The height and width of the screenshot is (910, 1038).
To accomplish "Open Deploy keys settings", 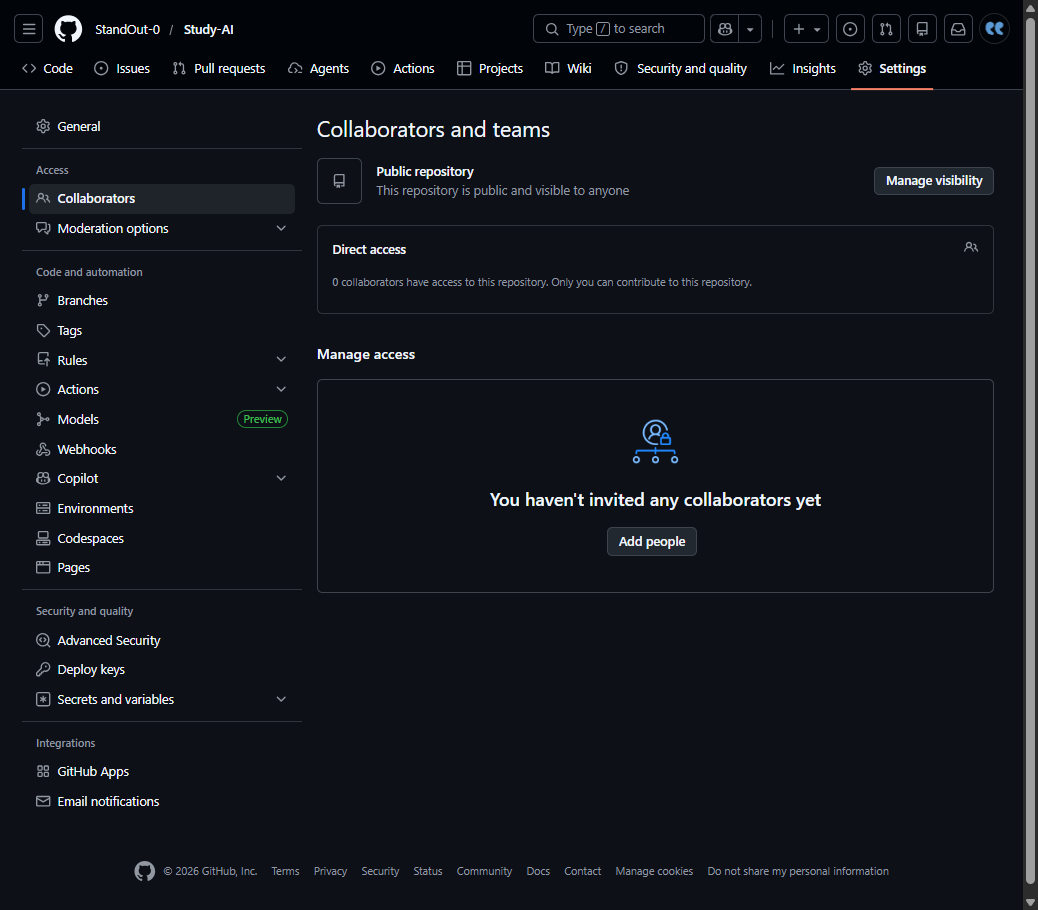I will pos(162,669).
